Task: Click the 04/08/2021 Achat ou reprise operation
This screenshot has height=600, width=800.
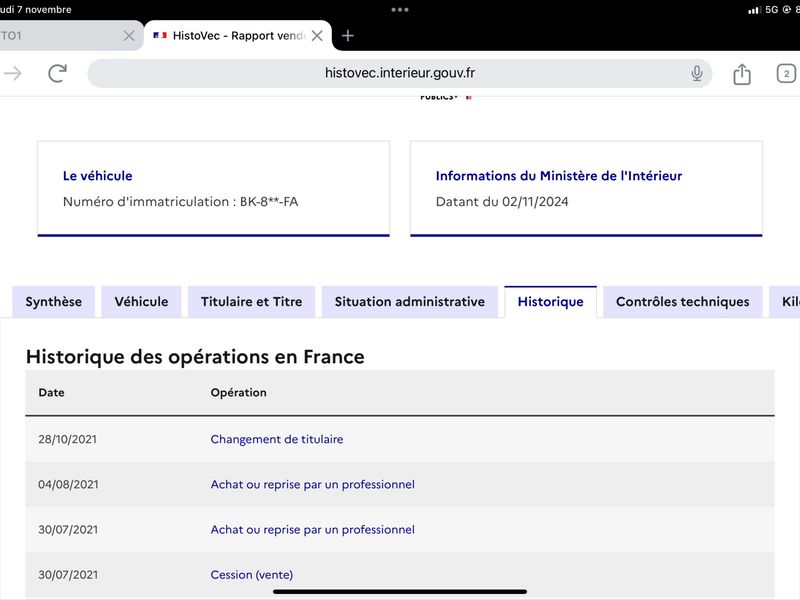Action: point(312,484)
